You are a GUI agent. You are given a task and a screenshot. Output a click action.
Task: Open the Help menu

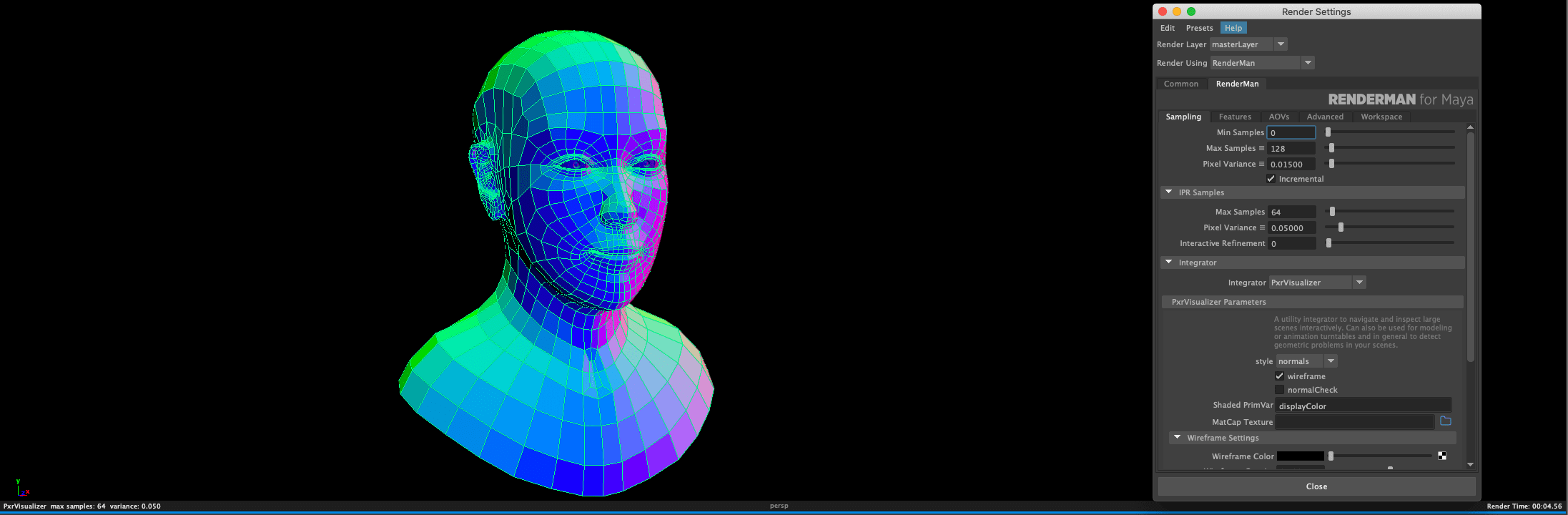click(1233, 28)
